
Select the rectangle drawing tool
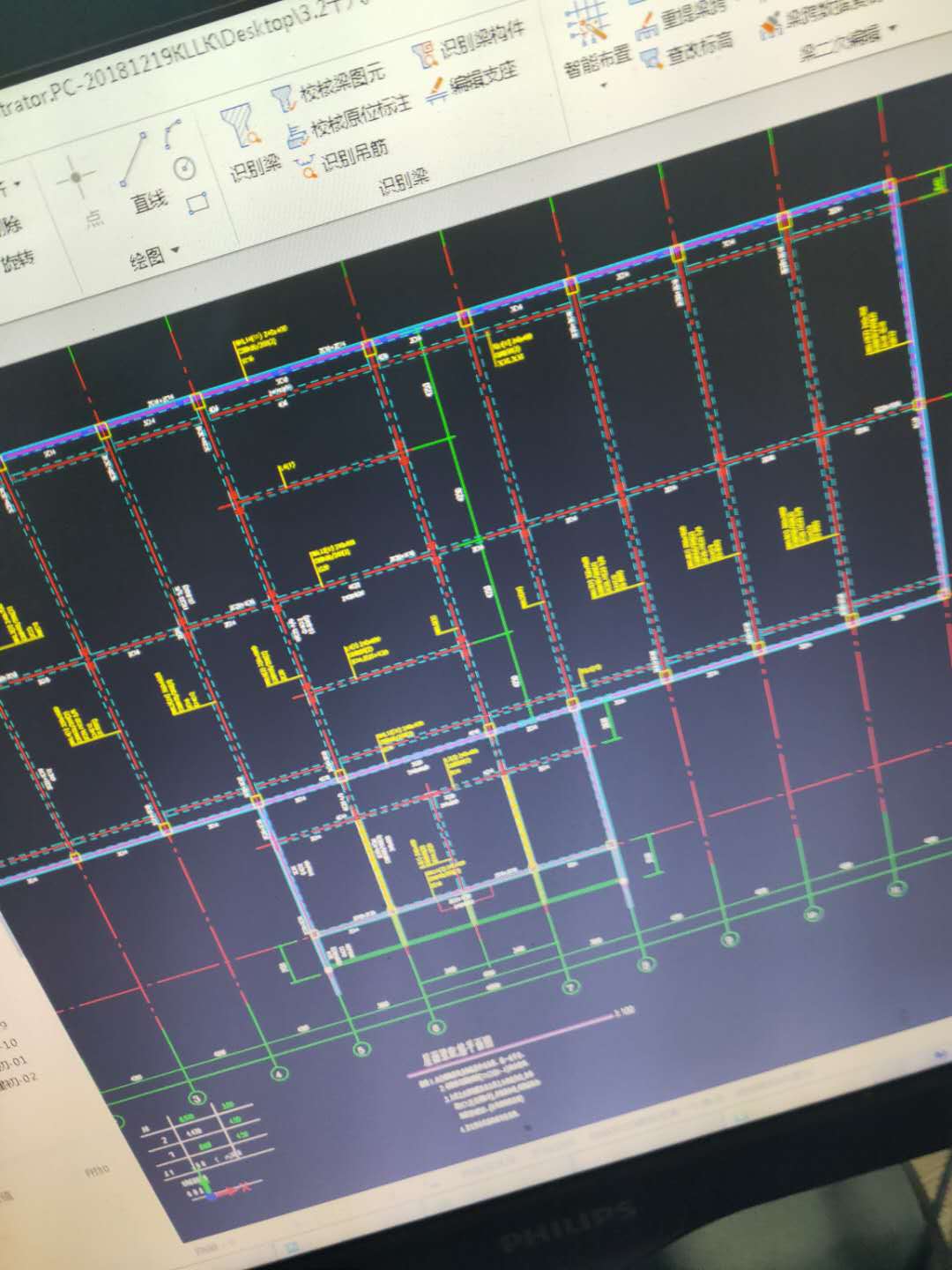coord(198,204)
